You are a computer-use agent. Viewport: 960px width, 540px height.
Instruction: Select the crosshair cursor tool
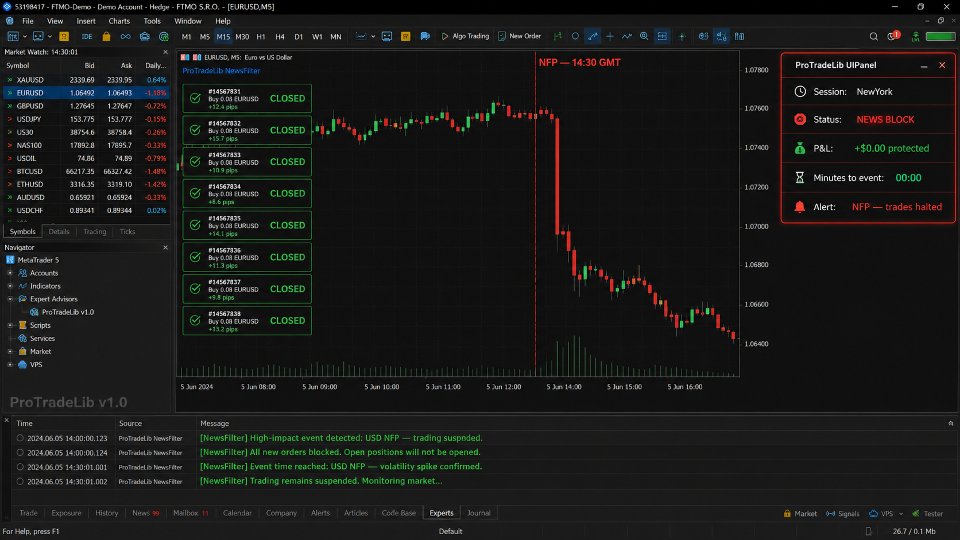click(x=610, y=37)
